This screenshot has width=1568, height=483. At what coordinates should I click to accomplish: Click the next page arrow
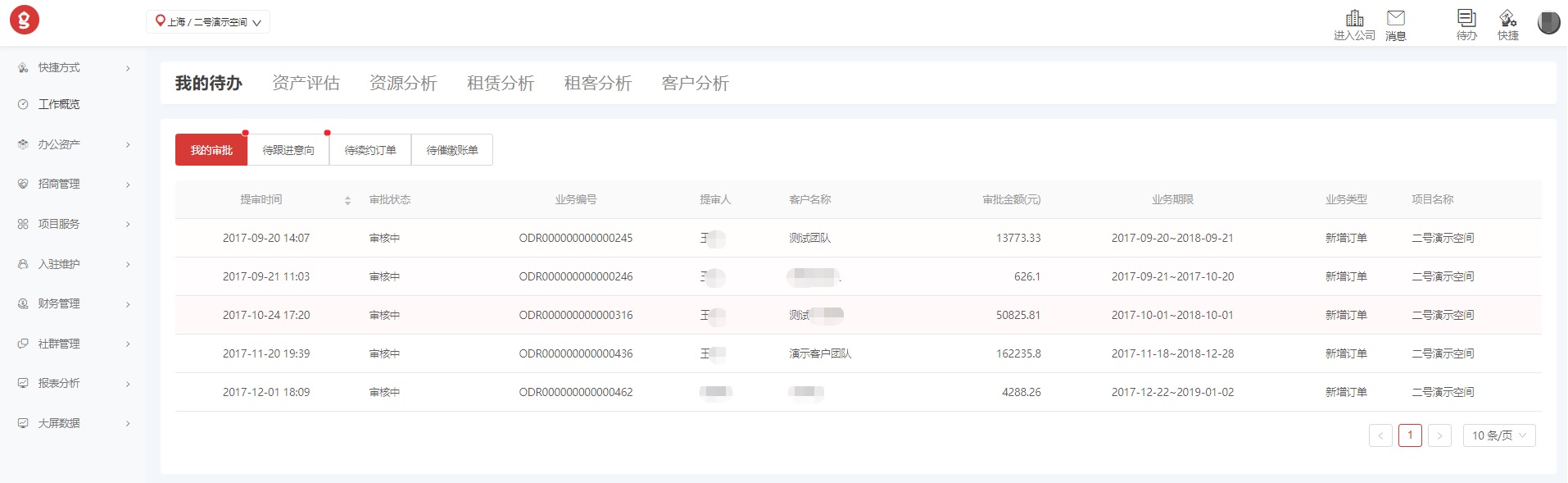tap(1439, 435)
